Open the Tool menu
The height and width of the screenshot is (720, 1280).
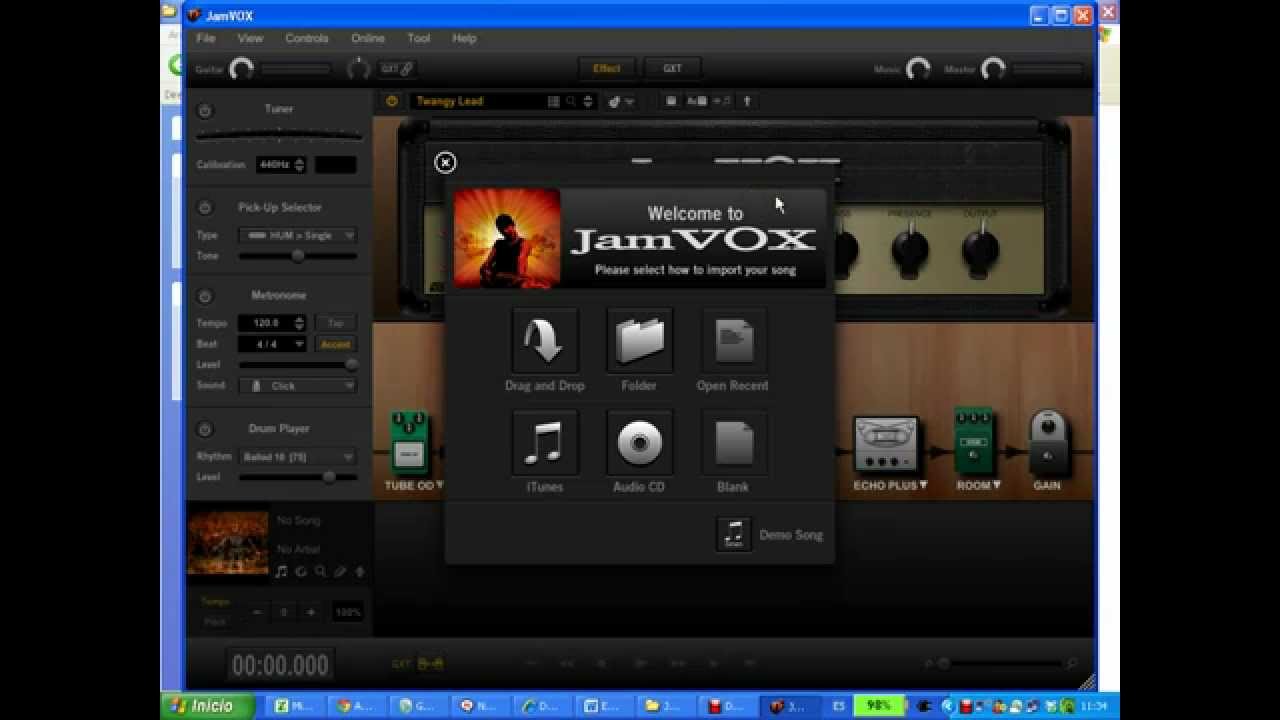click(419, 38)
